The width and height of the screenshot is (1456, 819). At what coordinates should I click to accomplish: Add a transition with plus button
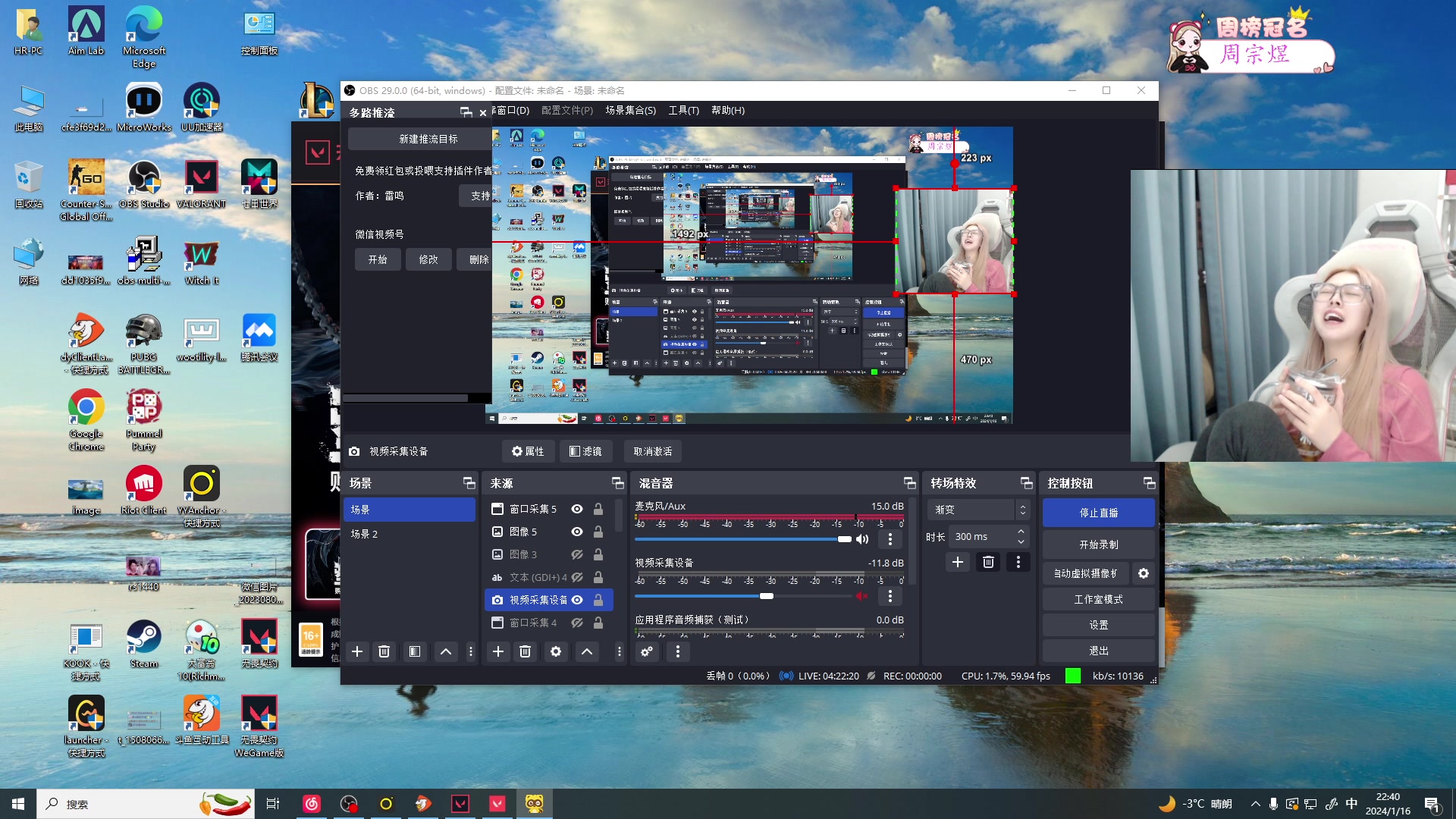point(958,562)
